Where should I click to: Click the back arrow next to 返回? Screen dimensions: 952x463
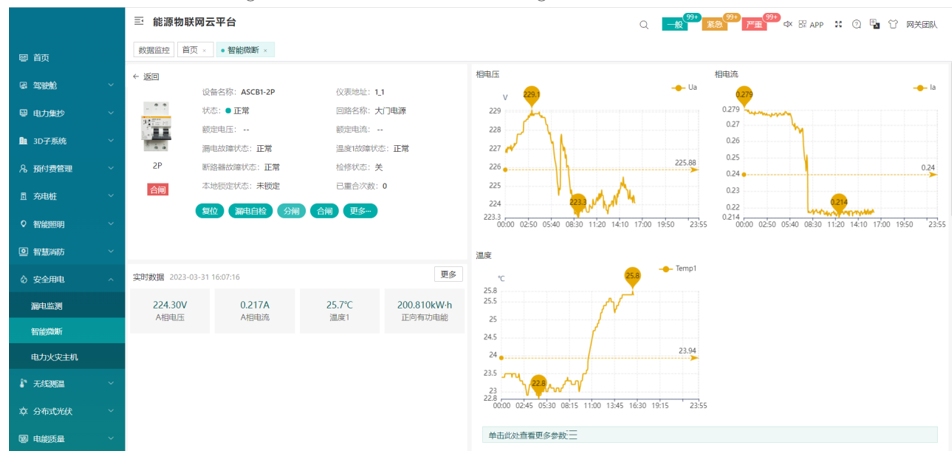[136, 77]
